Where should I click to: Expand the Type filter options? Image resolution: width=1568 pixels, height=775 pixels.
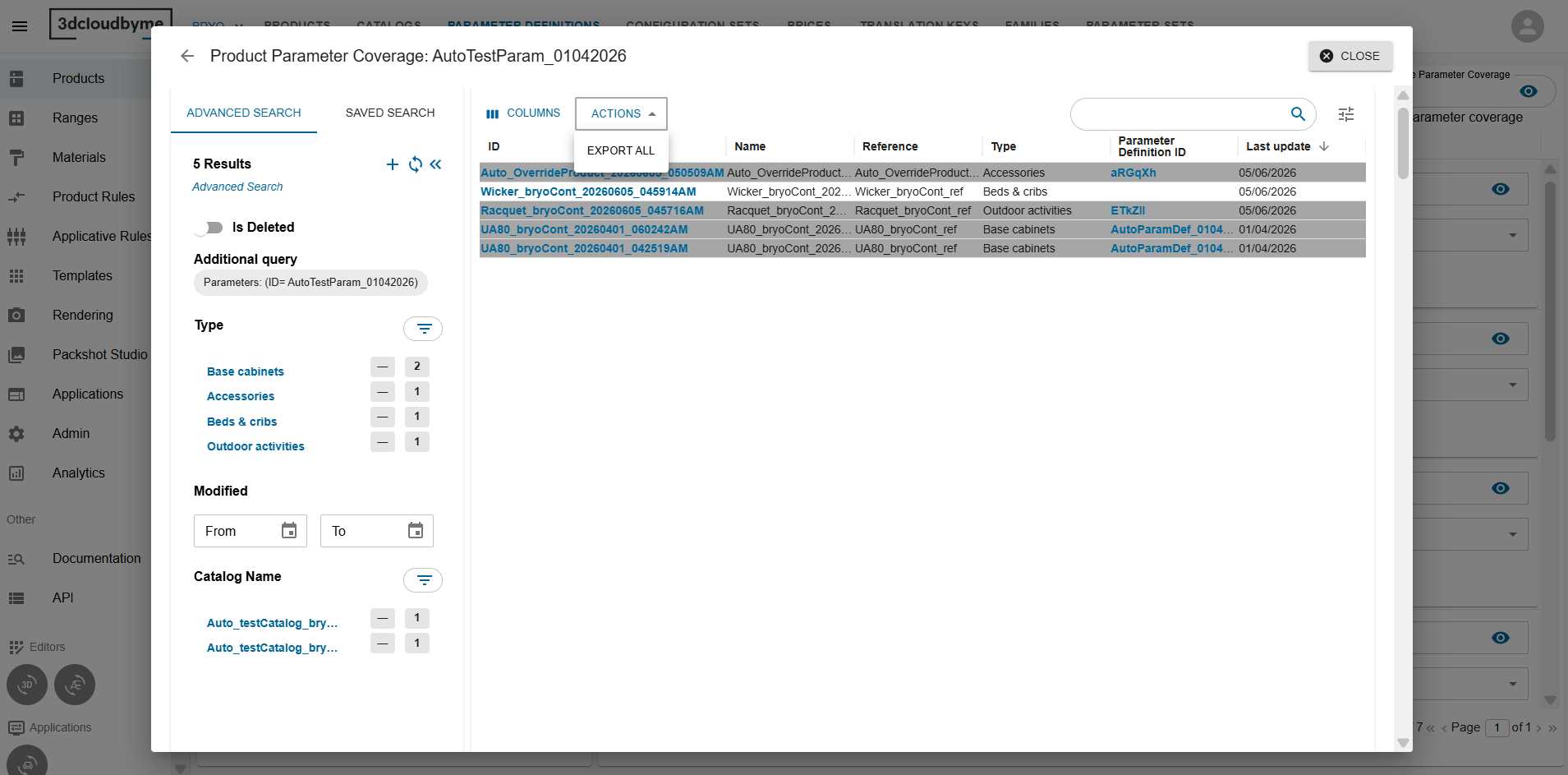coord(423,329)
